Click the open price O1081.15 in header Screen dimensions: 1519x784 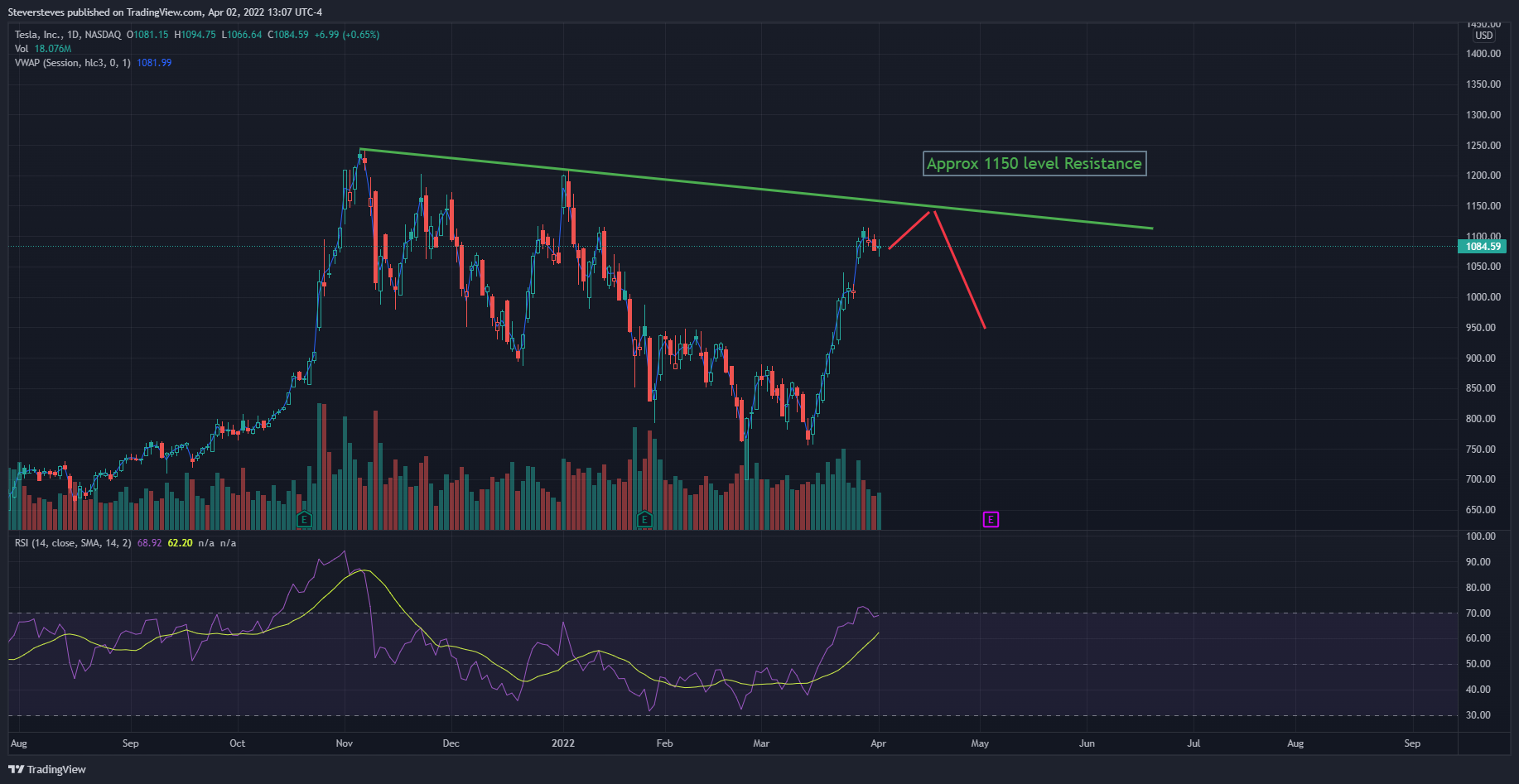tap(147, 35)
